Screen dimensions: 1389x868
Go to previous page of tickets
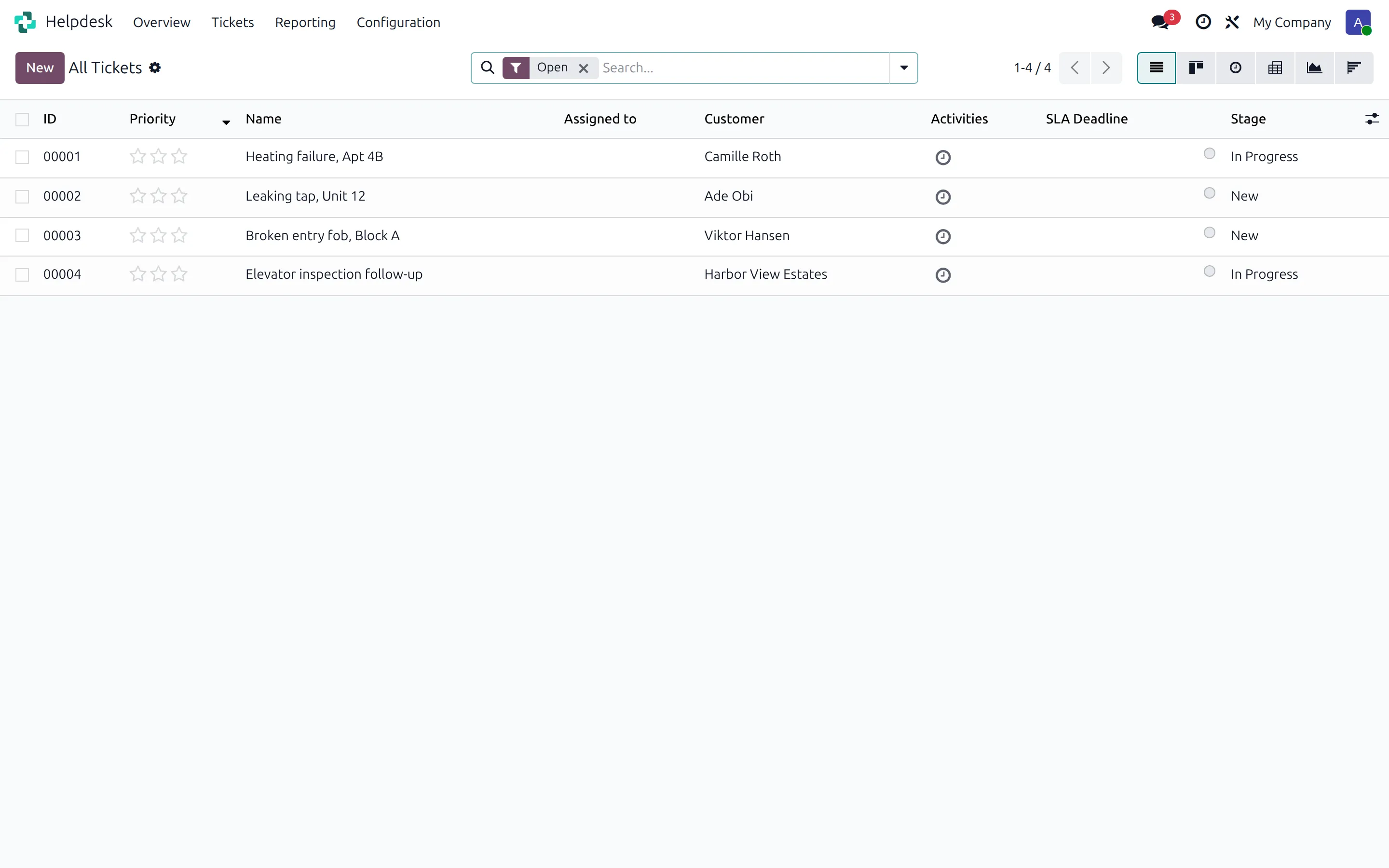[x=1075, y=68]
